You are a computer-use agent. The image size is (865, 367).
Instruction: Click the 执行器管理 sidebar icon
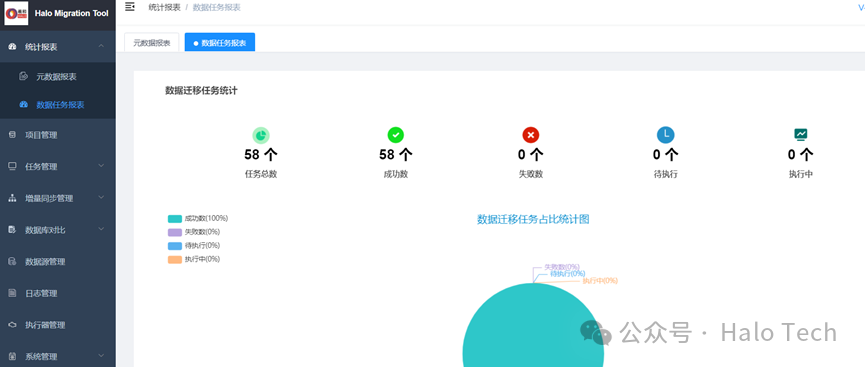tap(13, 325)
